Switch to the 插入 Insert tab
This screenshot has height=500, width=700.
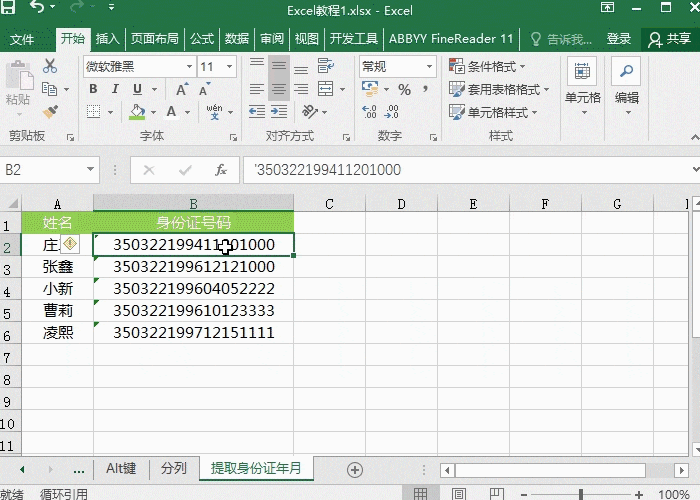pyautogui.click(x=108, y=39)
